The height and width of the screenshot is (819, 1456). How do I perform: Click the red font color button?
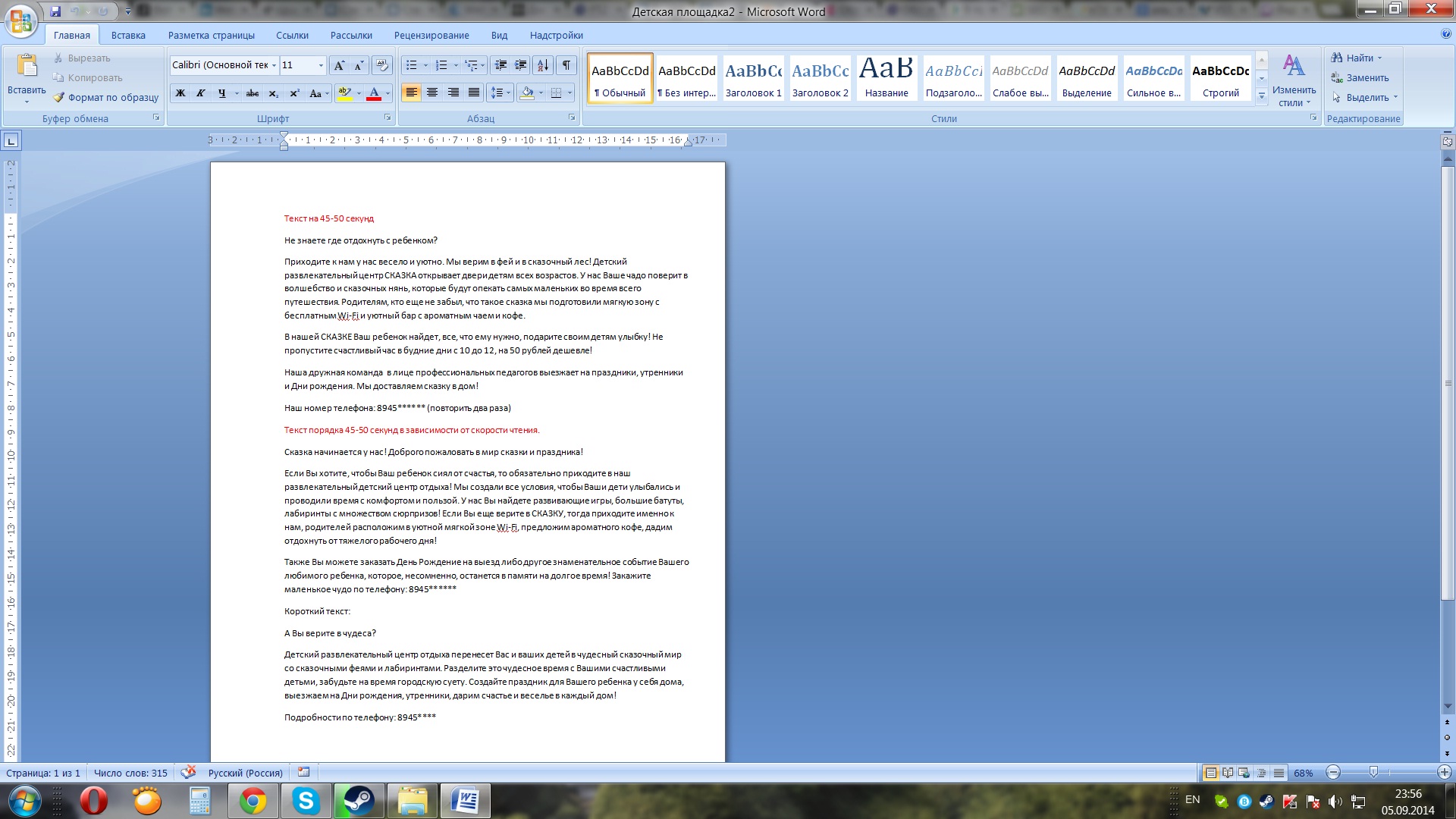[374, 93]
